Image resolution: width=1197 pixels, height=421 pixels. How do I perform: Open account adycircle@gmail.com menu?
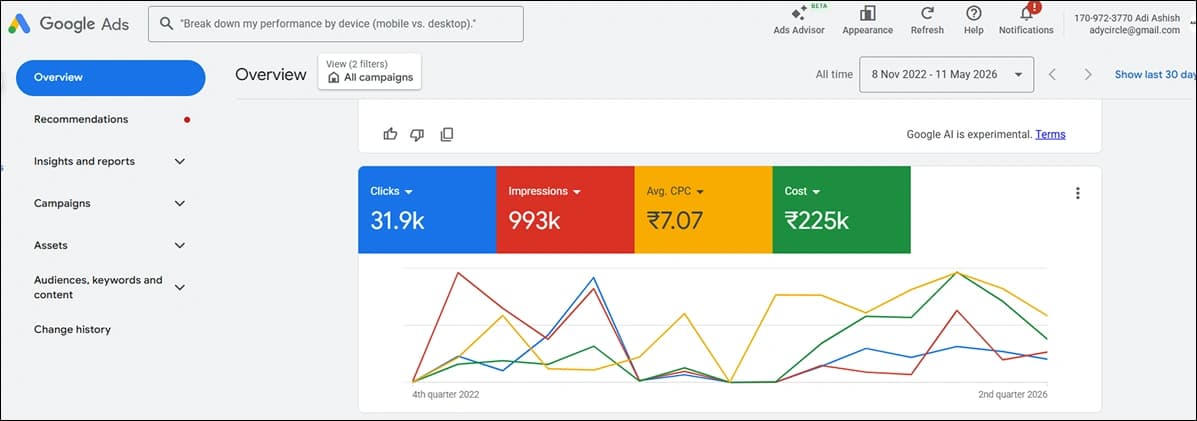[x=1127, y=24]
